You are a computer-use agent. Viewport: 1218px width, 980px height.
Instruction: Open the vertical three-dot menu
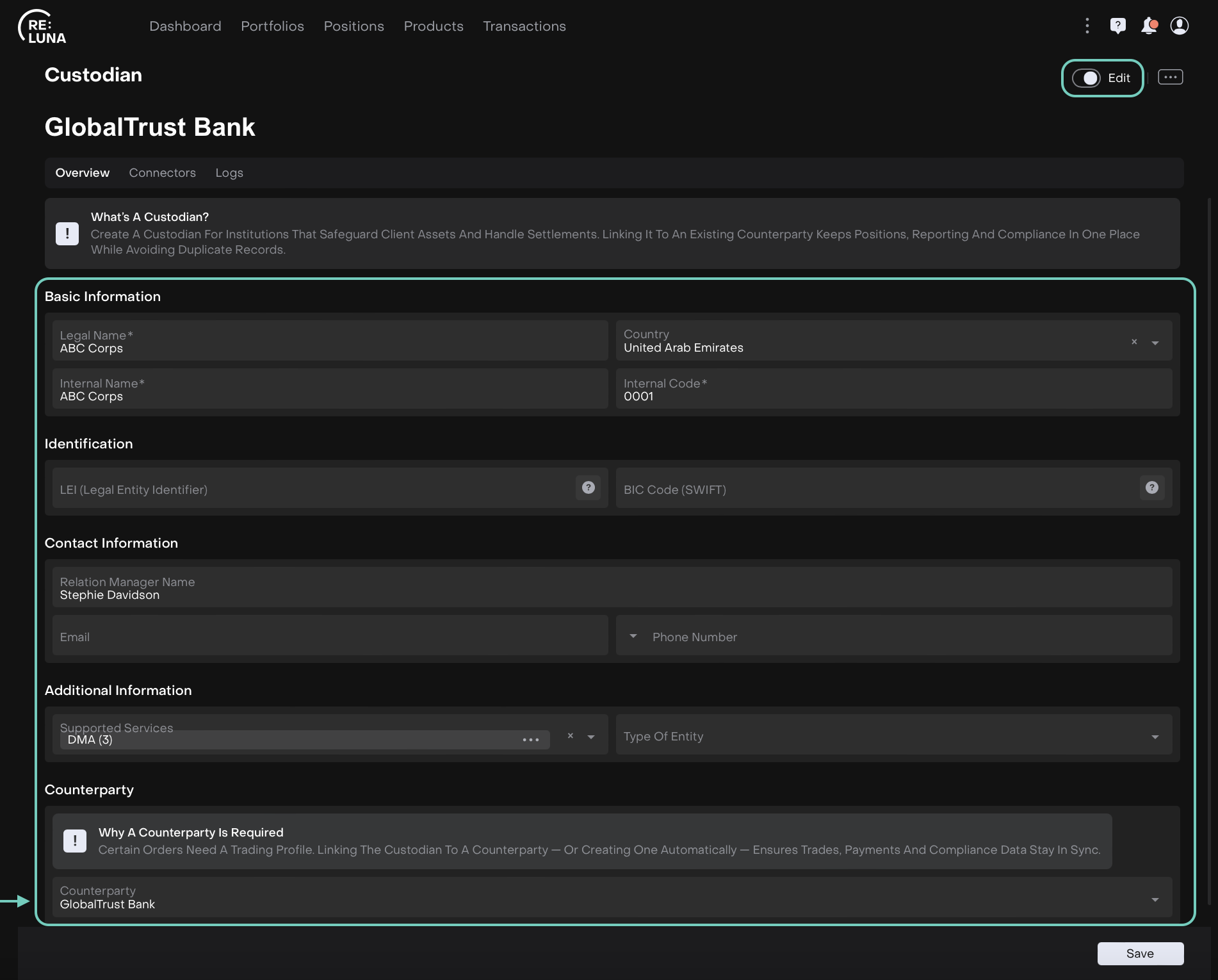coord(1087,26)
